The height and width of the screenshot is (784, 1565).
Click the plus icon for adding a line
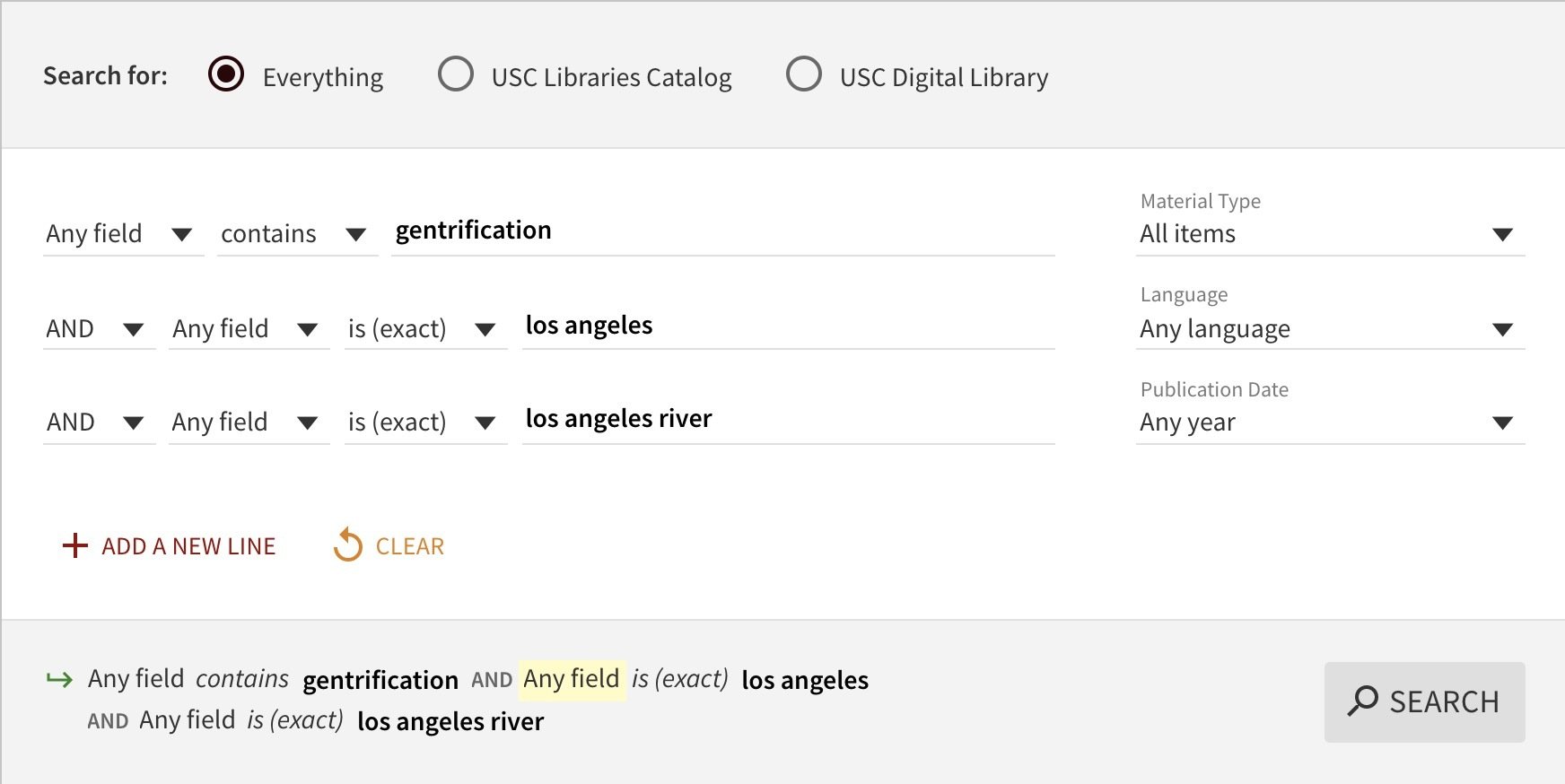pyautogui.click(x=75, y=545)
